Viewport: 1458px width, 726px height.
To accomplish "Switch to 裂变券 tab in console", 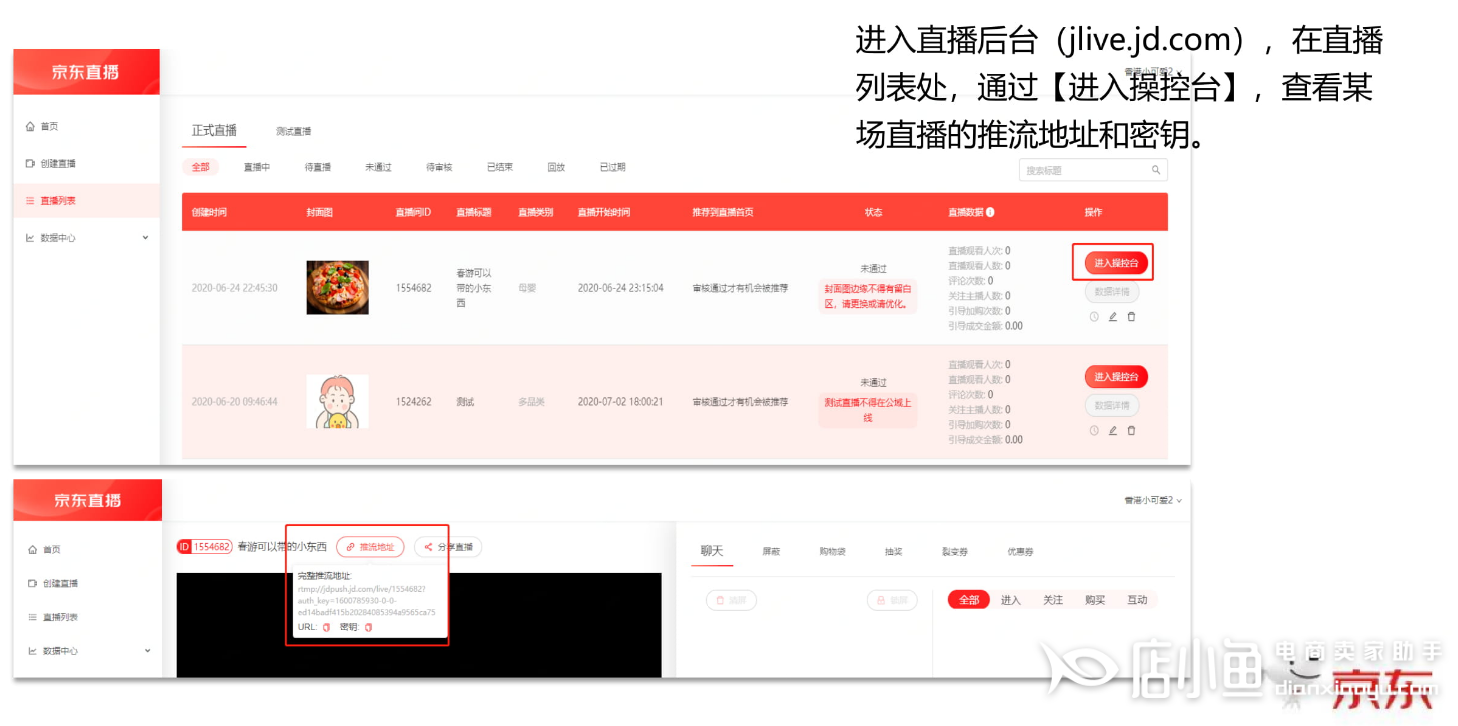I will (x=955, y=552).
